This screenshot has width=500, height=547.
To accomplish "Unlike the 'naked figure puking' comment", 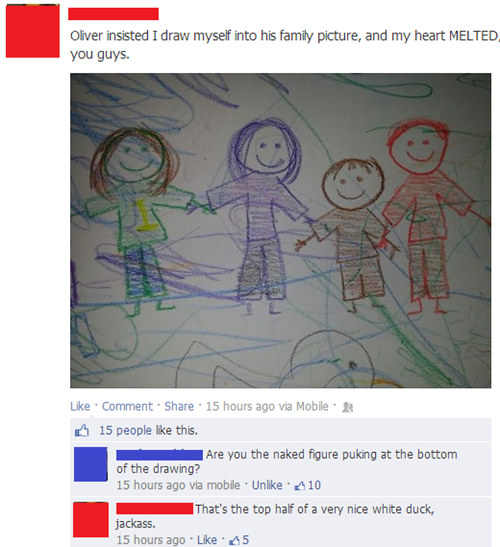I will point(267,485).
